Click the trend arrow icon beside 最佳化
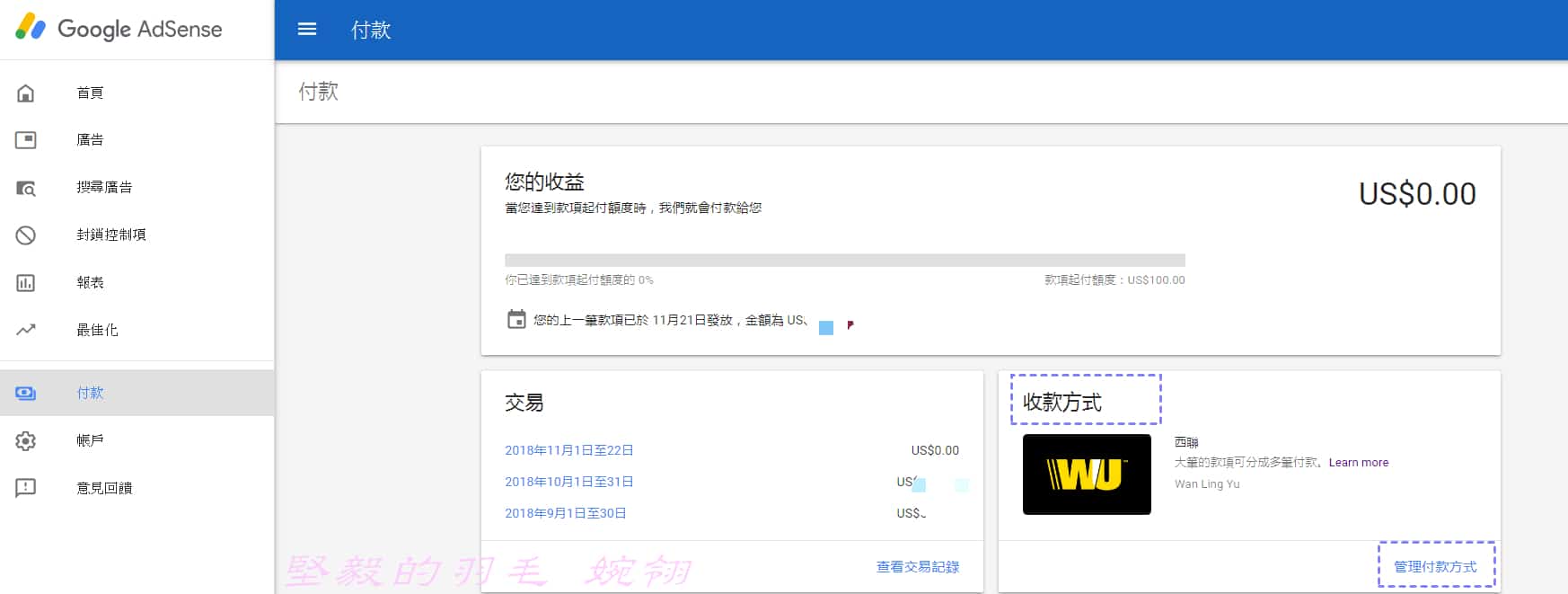1568x594 pixels. tap(26, 330)
